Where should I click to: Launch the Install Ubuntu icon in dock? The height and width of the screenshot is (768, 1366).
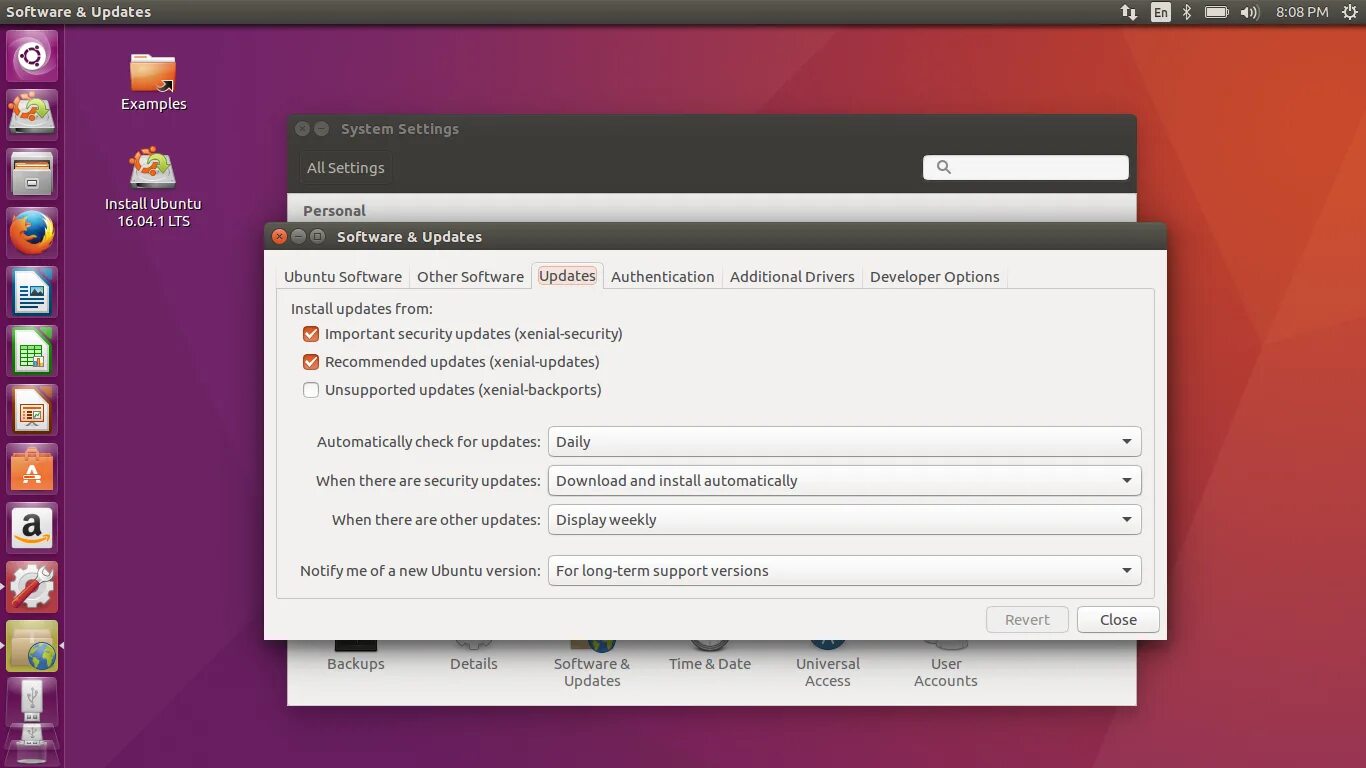click(32, 114)
